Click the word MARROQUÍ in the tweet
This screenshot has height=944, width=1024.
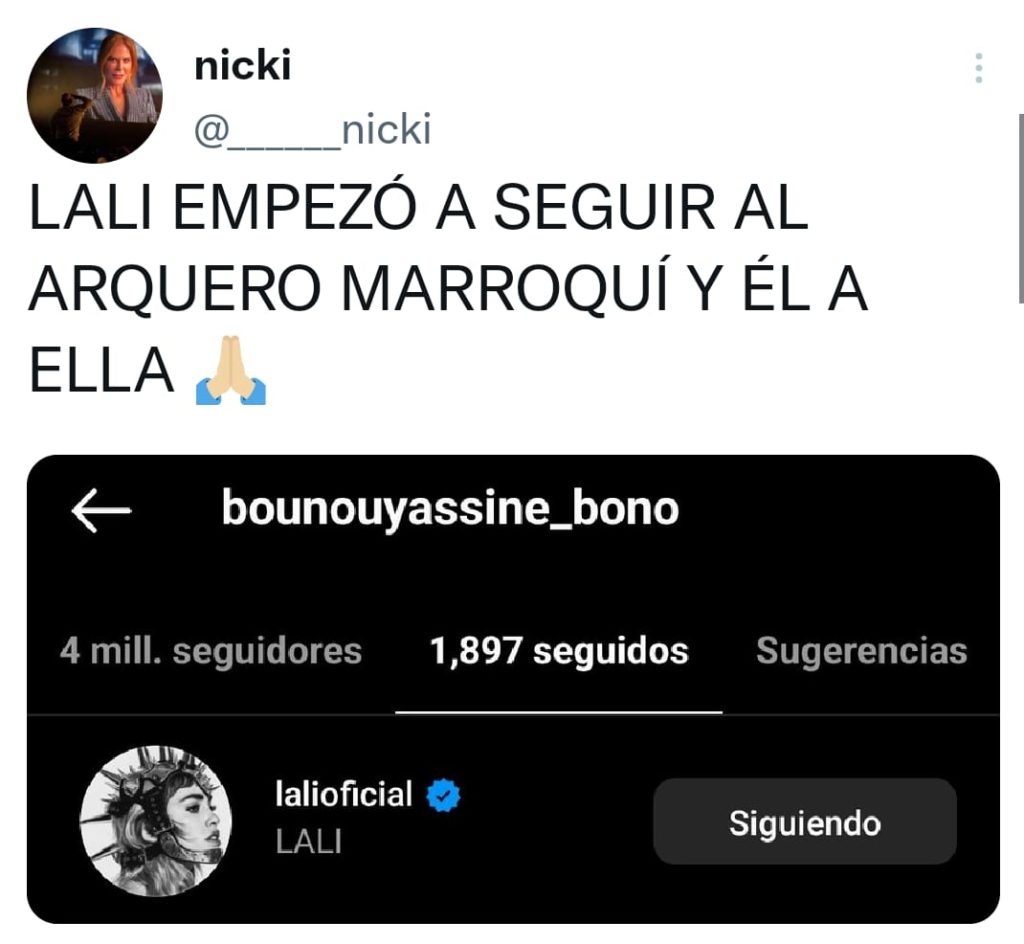point(504,289)
